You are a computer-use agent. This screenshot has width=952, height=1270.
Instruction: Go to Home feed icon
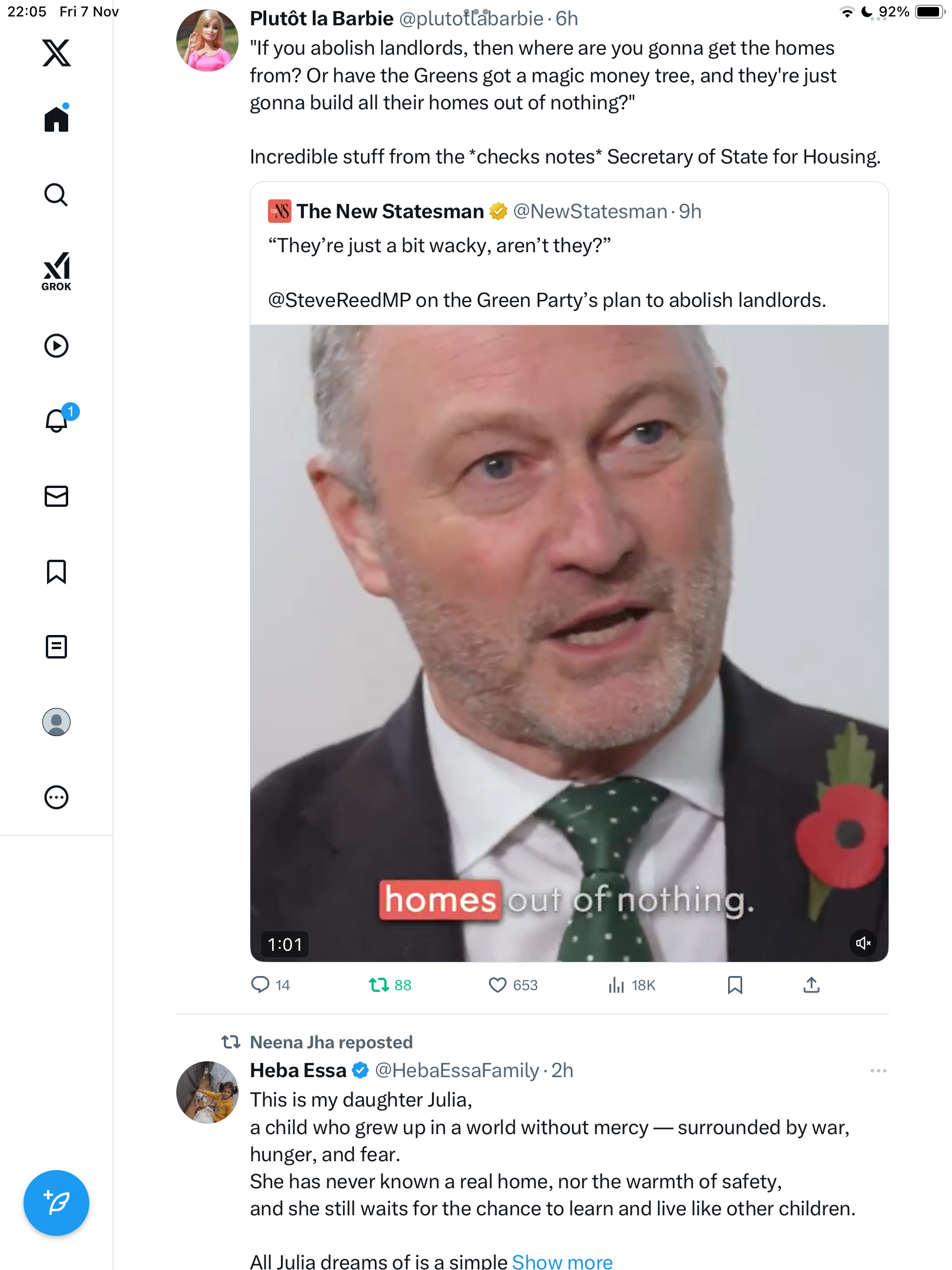[56, 119]
